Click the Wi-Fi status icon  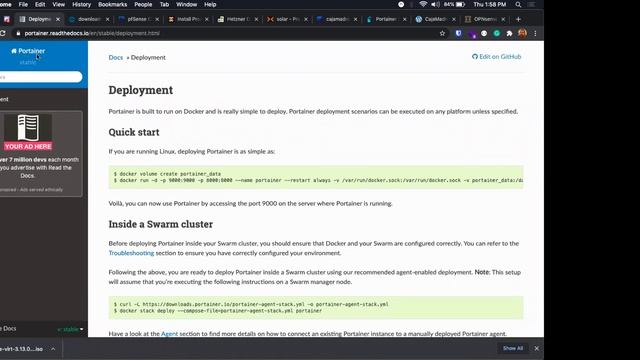coord(423,4)
